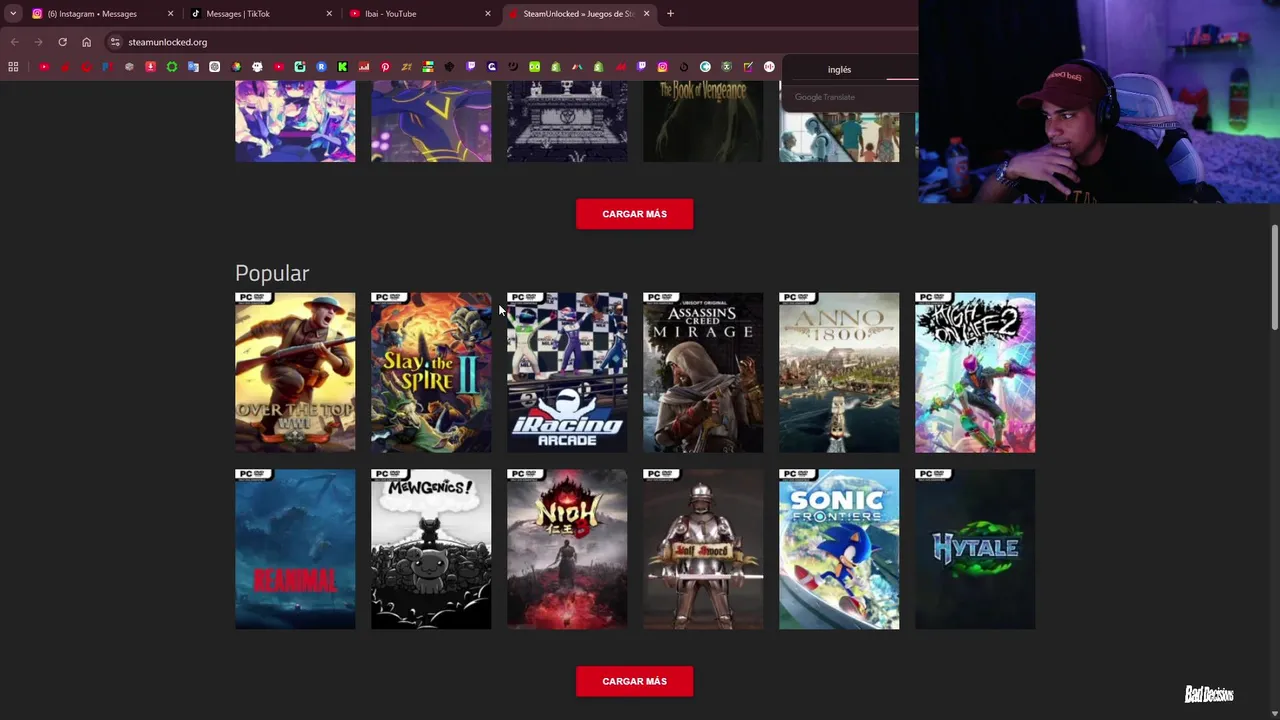Go to the browser home page
The width and height of the screenshot is (1280, 720).
click(86, 42)
